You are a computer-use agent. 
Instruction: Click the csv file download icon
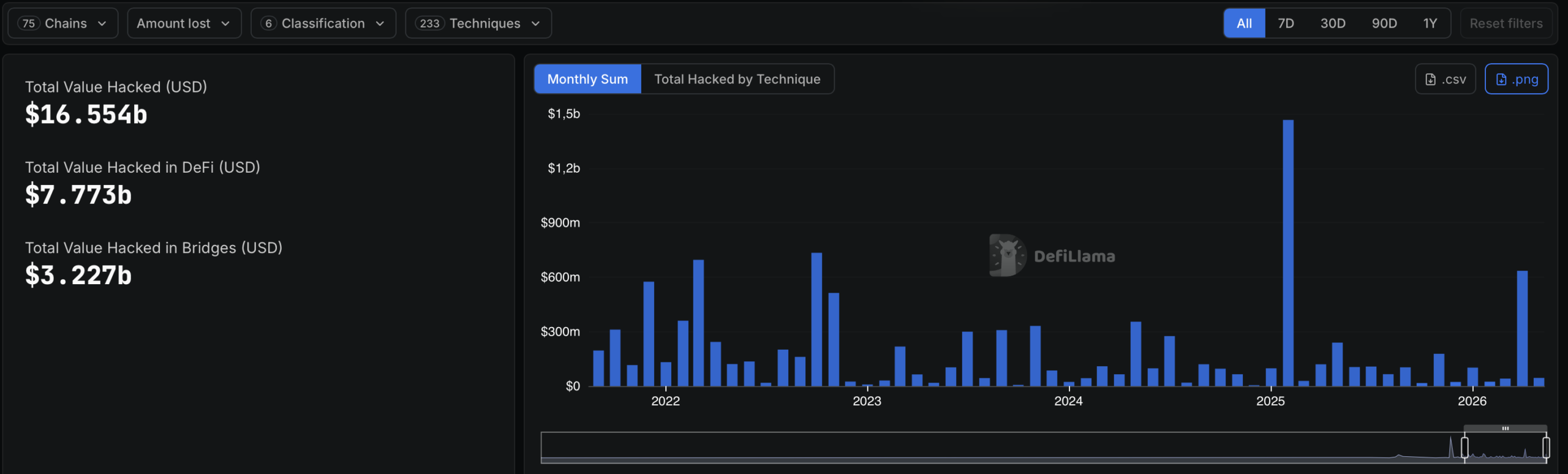point(1431,80)
